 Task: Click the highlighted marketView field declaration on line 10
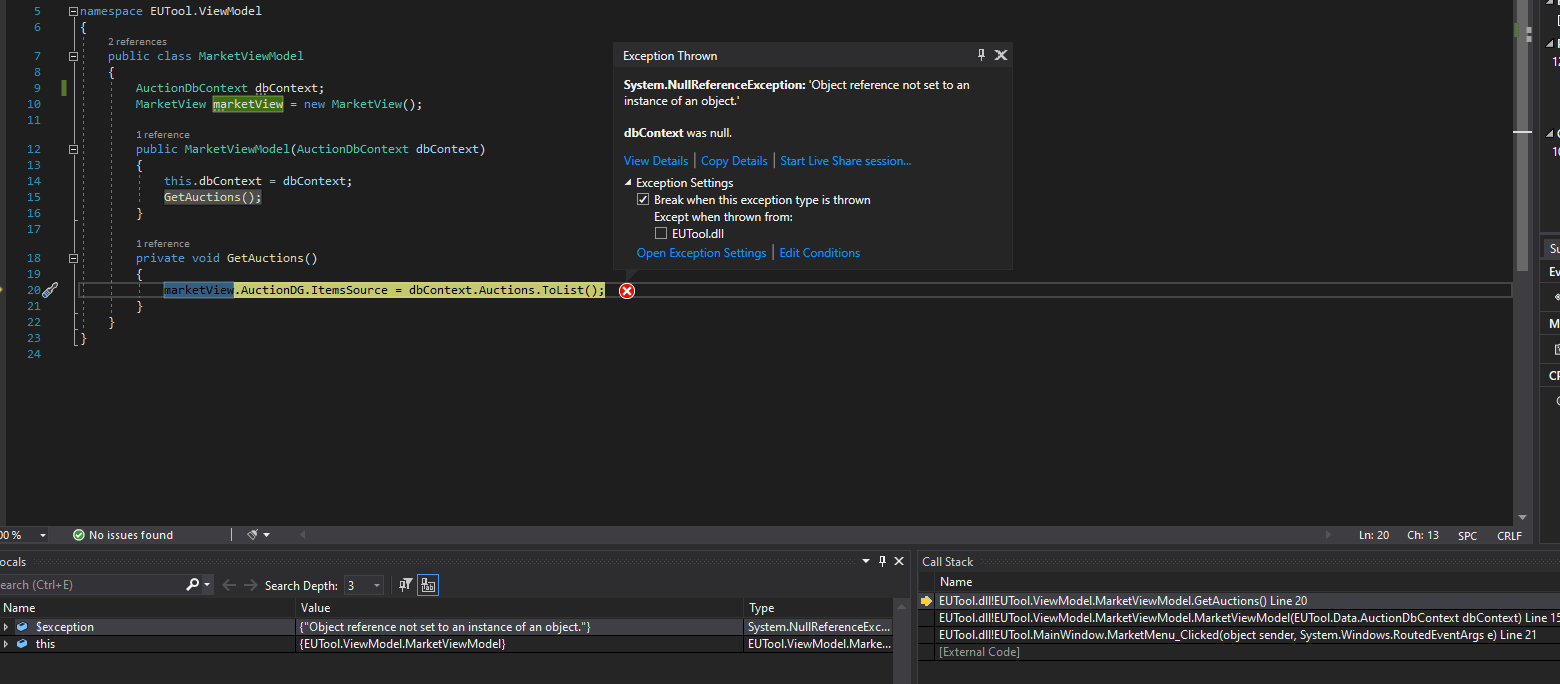point(248,104)
